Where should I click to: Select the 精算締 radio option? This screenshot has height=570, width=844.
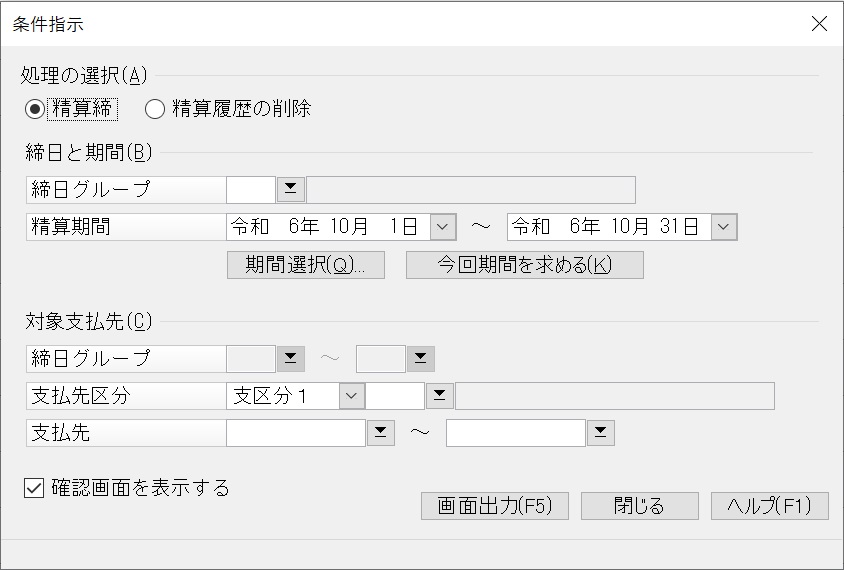[35, 109]
